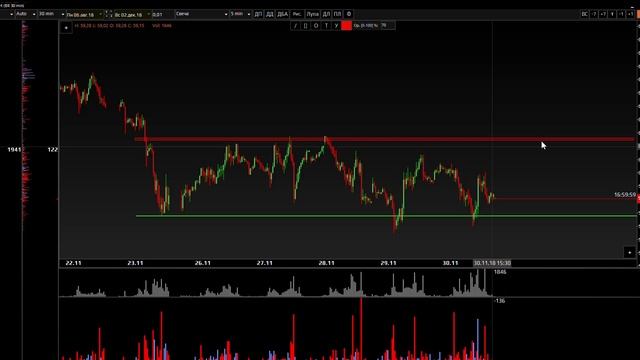Select the green support level line
640x360 pixels.
386,216
